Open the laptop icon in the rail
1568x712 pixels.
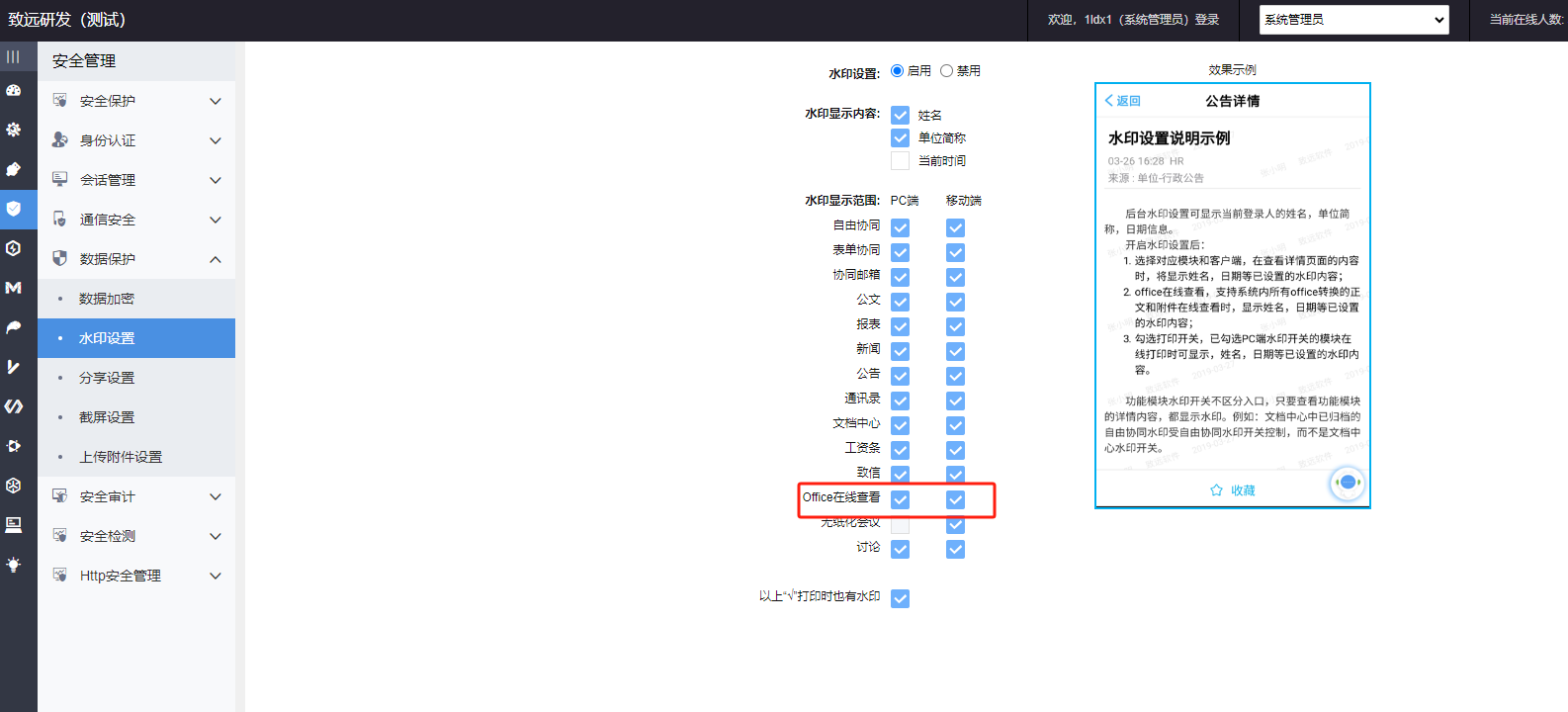tap(13, 525)
